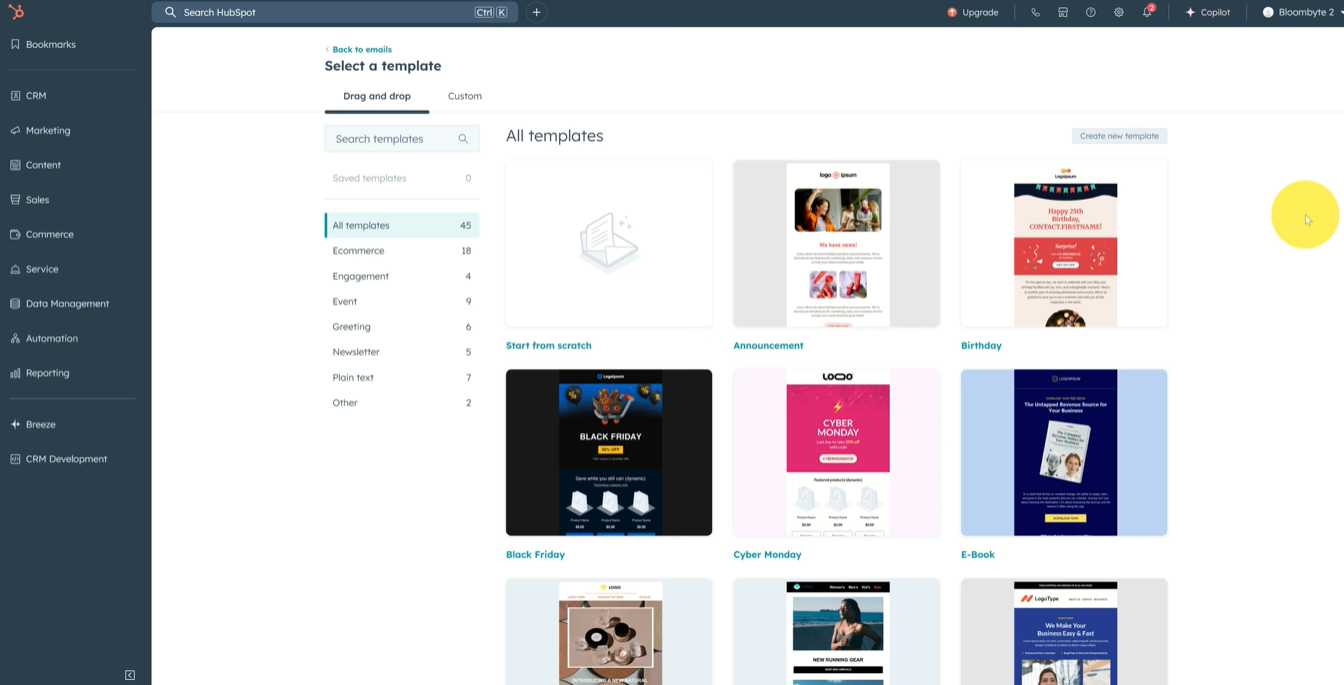The height and width of the screenshot is (685, 1344).
Task: Click the Cyber Monday title link
Action: [x=767, y=554]
